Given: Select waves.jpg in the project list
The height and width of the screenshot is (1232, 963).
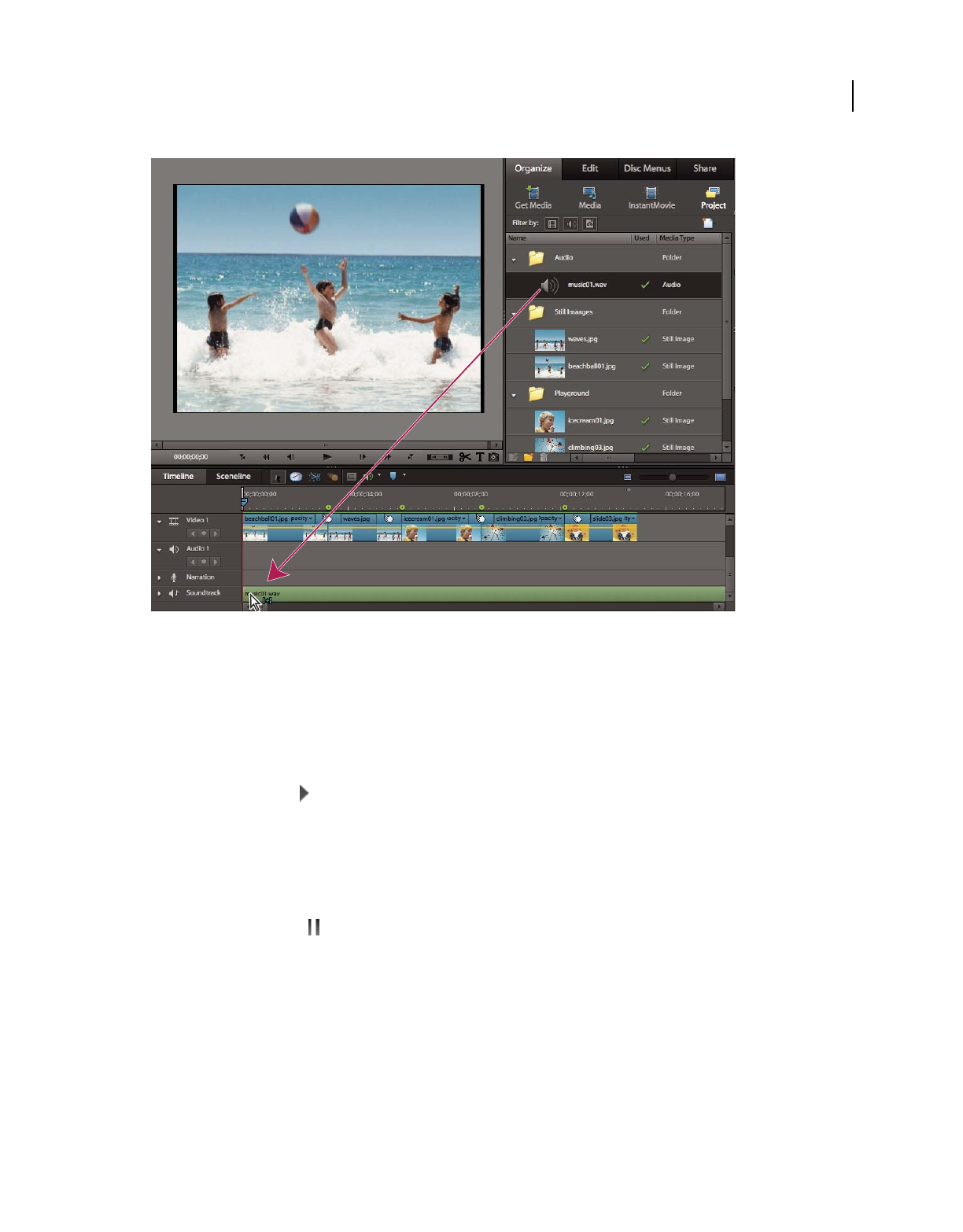Looking at the screenshot, I should (614, 339).
